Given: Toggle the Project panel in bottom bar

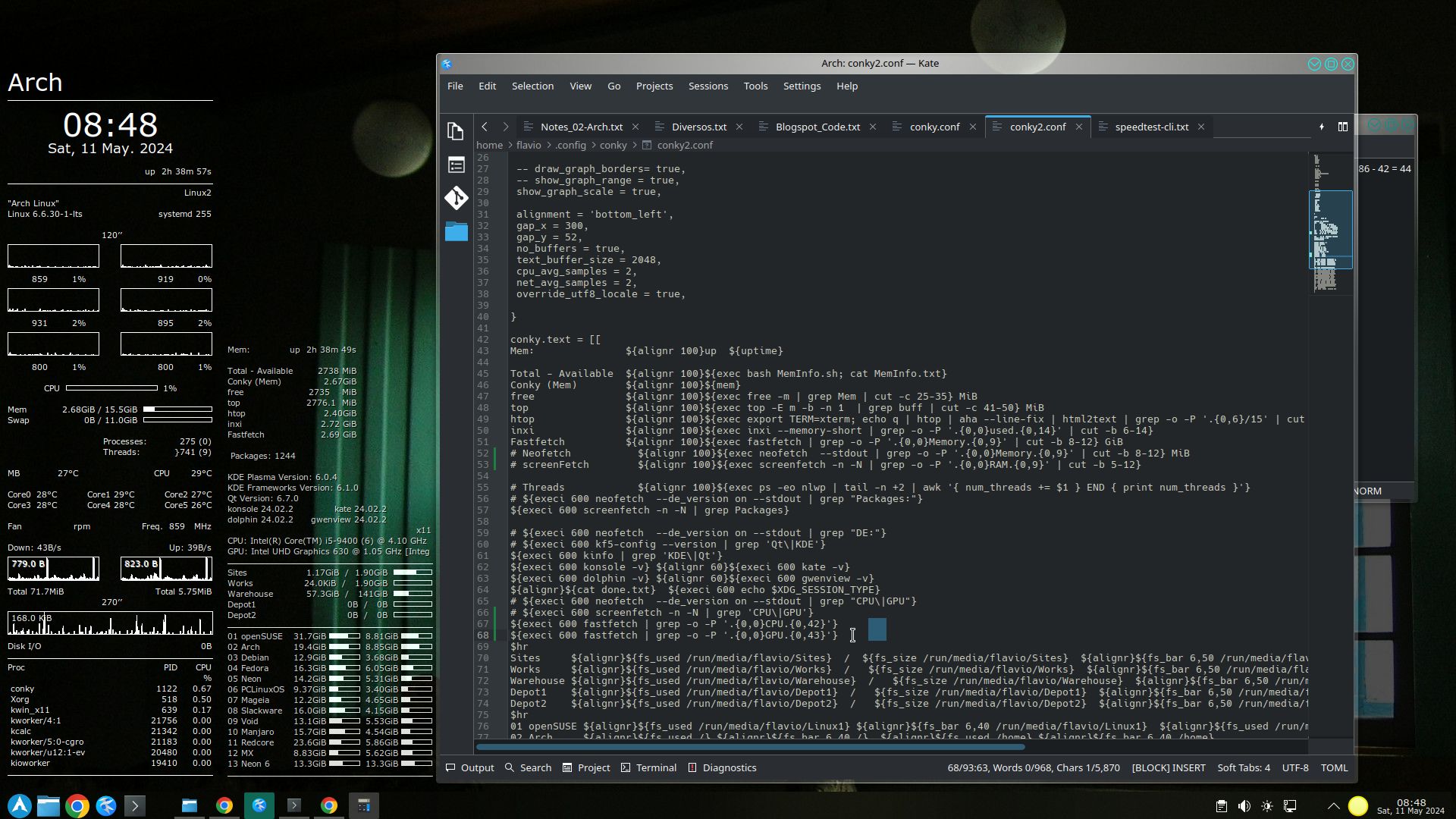Looking at the screenshot, I should tap(585, 768).
